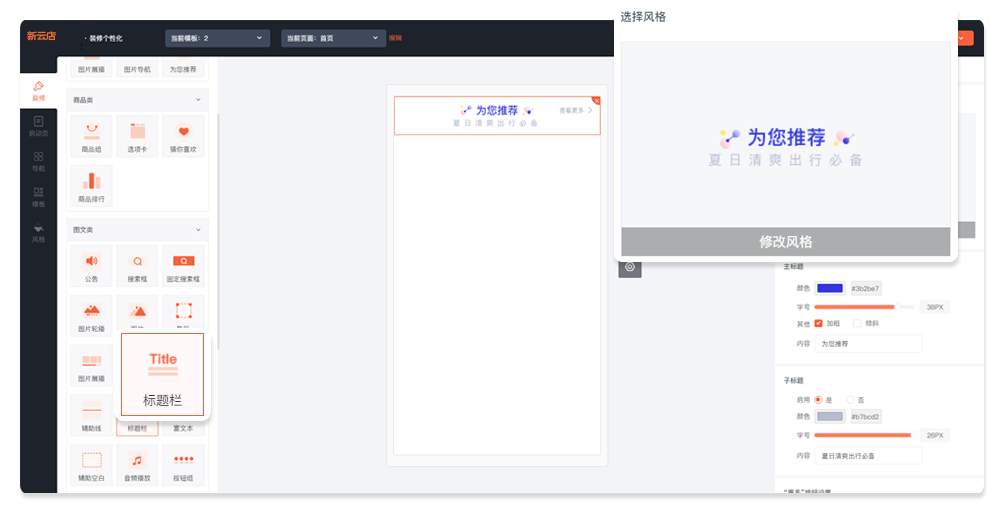Collapse the 商品类 category section

(197, 100)
